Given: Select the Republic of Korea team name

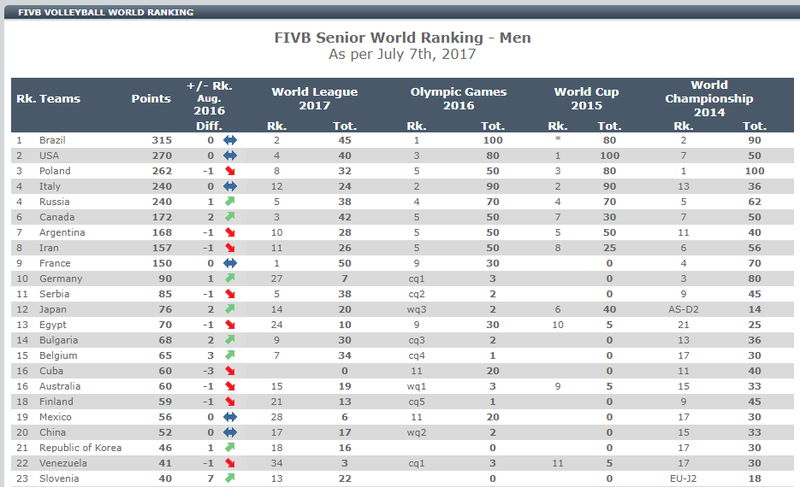Looking at the screenshot, I should tap(81, 448).
